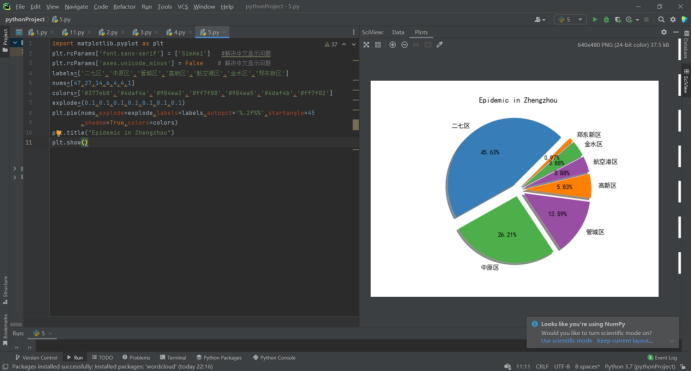Viewport: 692px width, 371px height.
Task: Toggle the SciView tool window on right sidebar
Action: (x=686, y=81)
